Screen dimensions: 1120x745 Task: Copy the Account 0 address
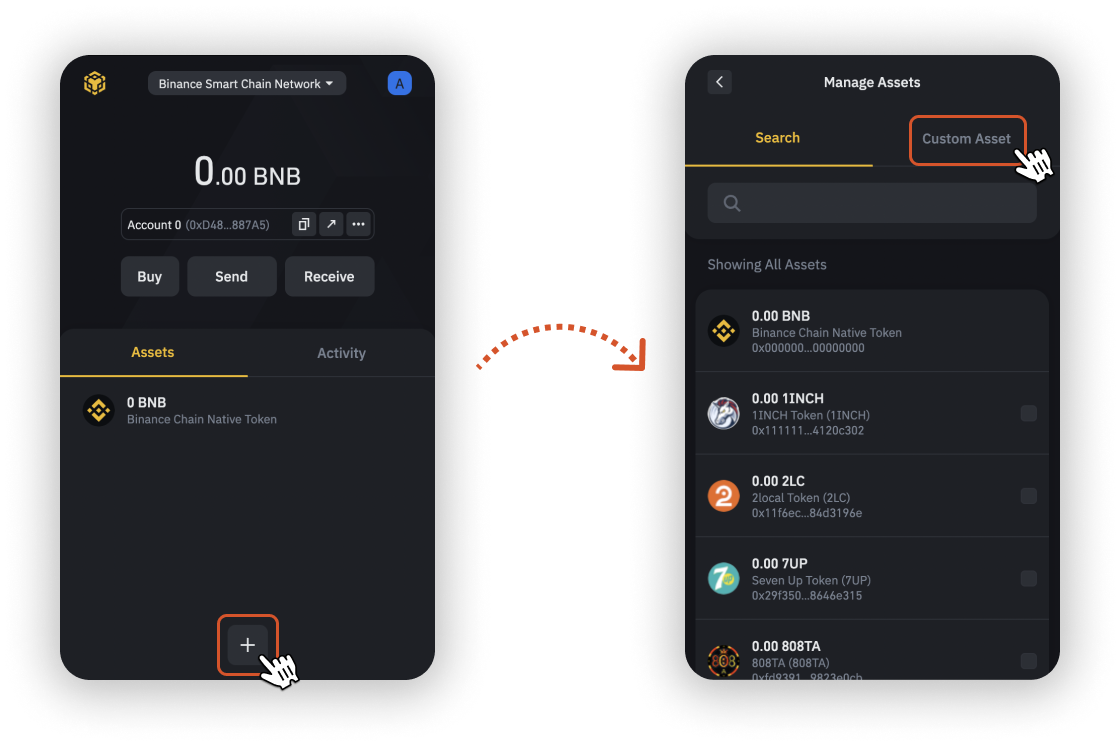pos(304,224)
